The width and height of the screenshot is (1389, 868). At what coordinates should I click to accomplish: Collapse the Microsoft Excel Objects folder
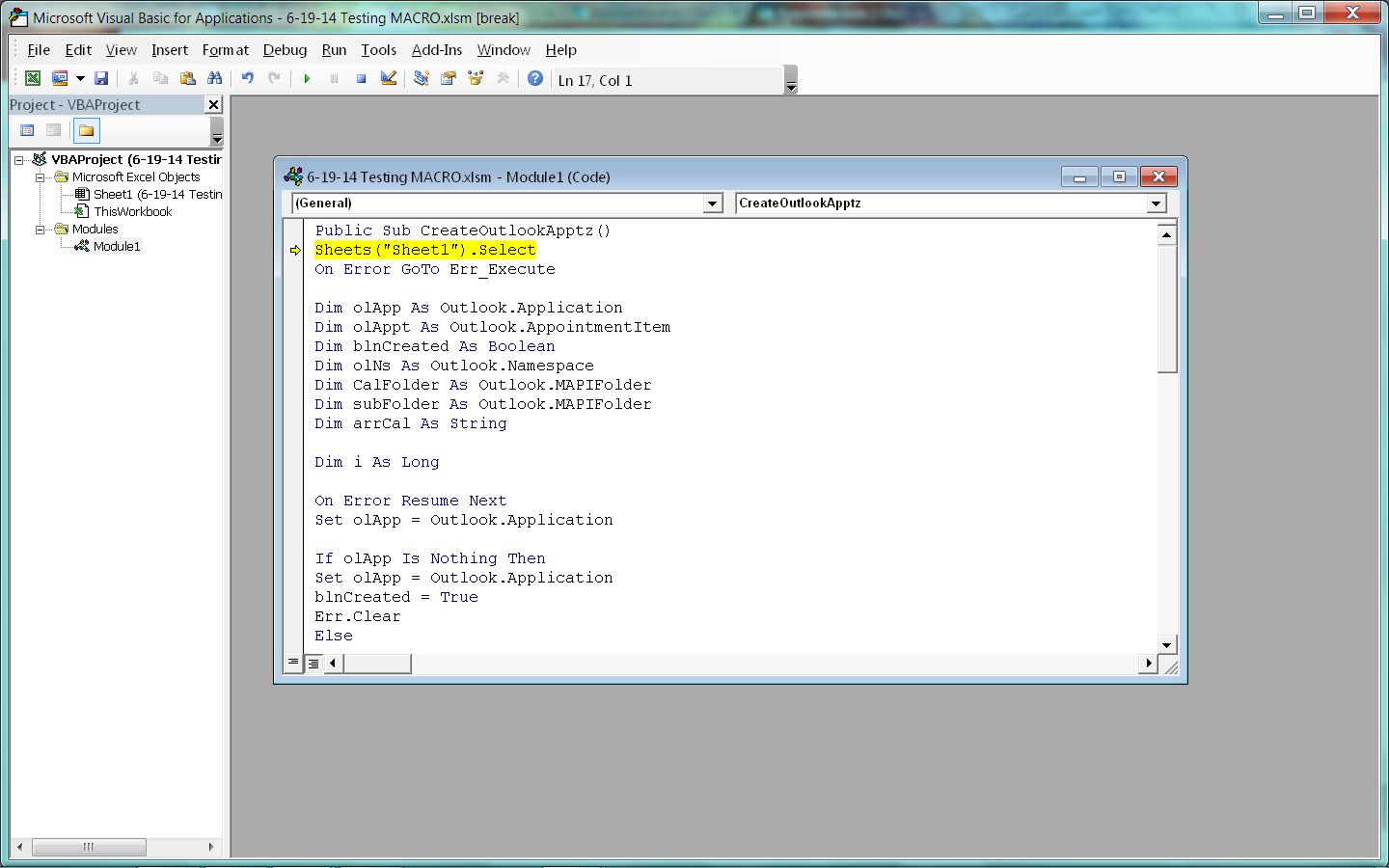40,177
